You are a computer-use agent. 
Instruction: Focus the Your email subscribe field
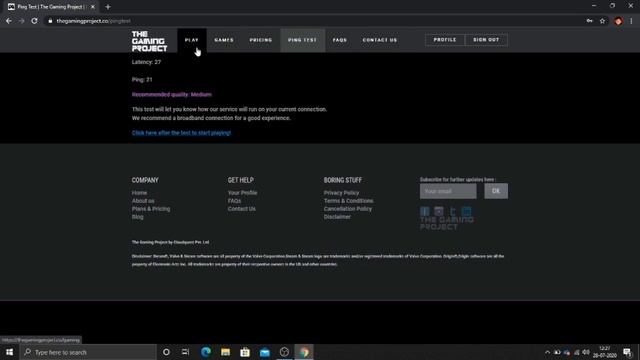coord(448,191)
